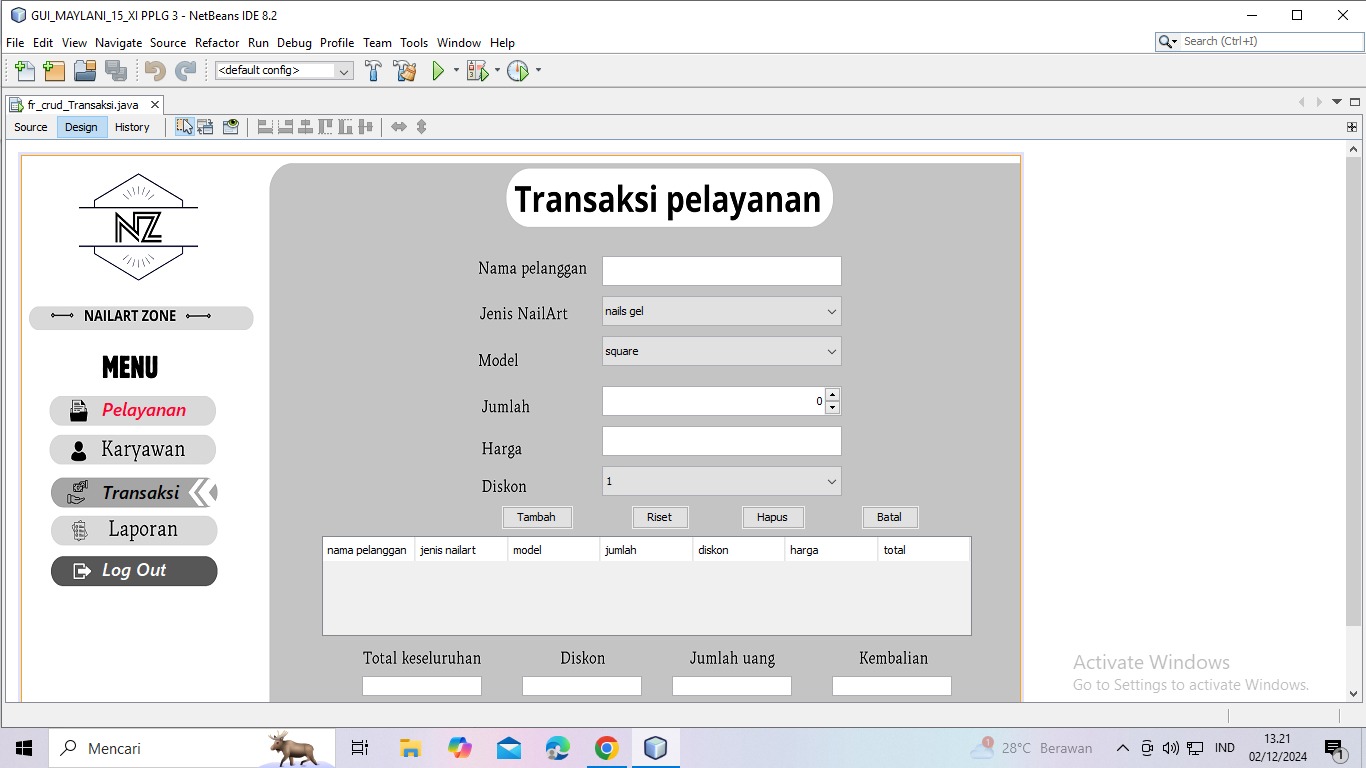
Task: Switch to the Source view
Action: (31, 127)
